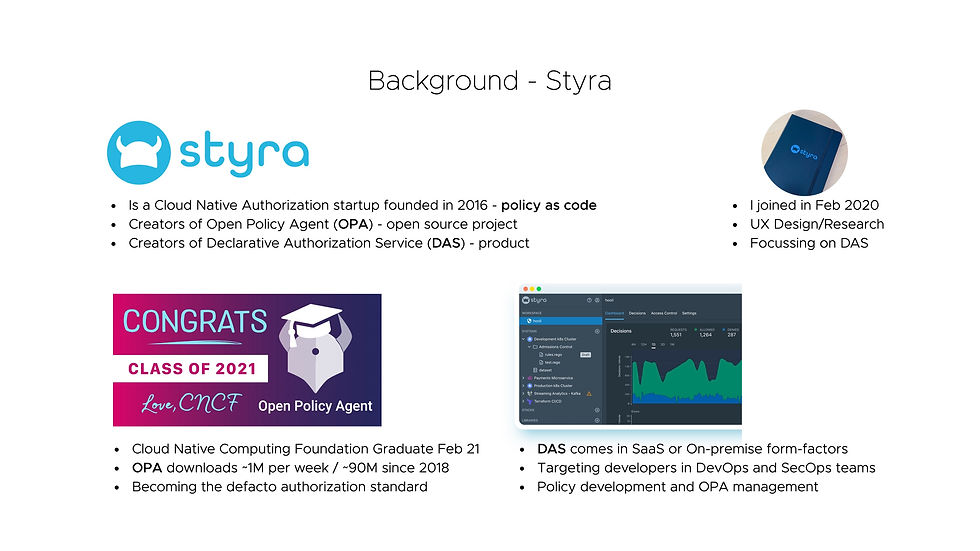Click the add icon next to the Libraries heading

pyautogui.click(x=597, y=420)
